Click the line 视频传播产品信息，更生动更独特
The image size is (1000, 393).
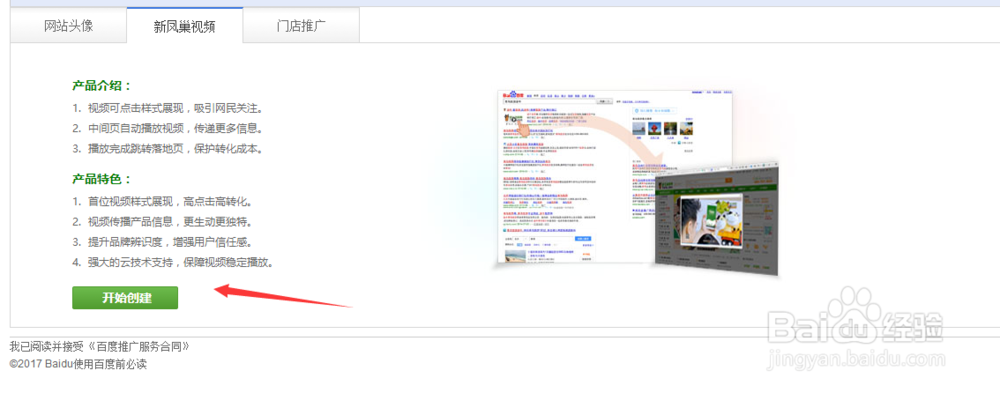pyautogui.click(x=163, y=222)
